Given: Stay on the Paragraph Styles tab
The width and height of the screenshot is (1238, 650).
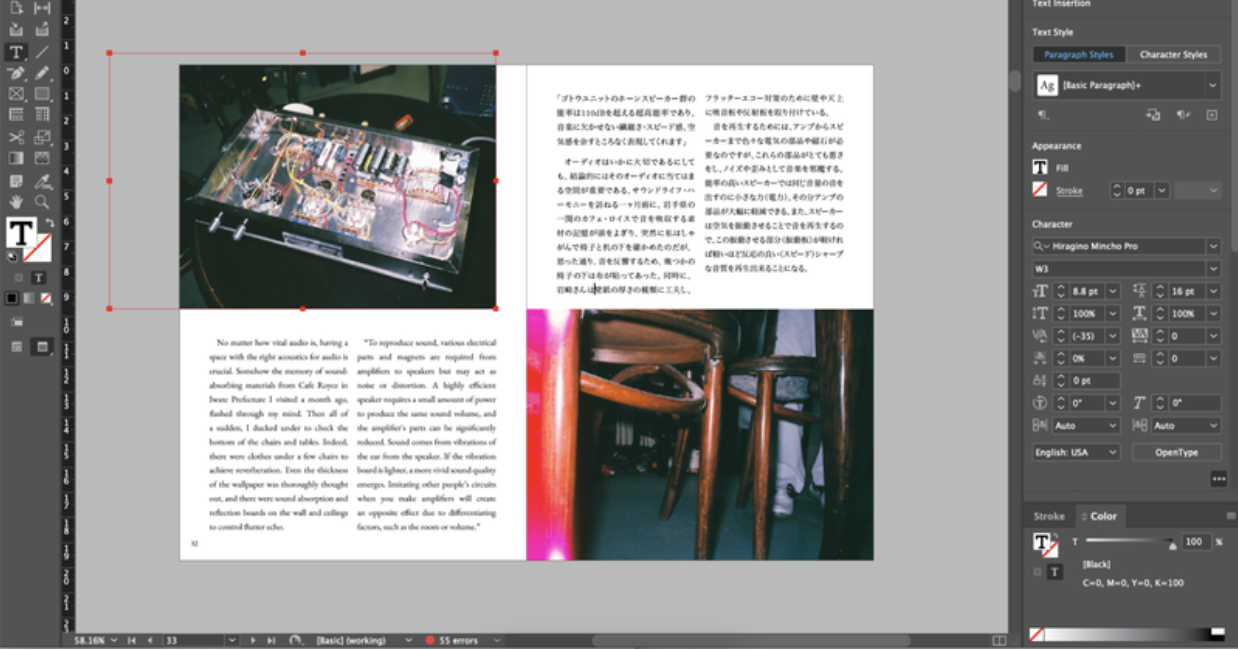Looking at the screenshot, I should [1079, 54].
